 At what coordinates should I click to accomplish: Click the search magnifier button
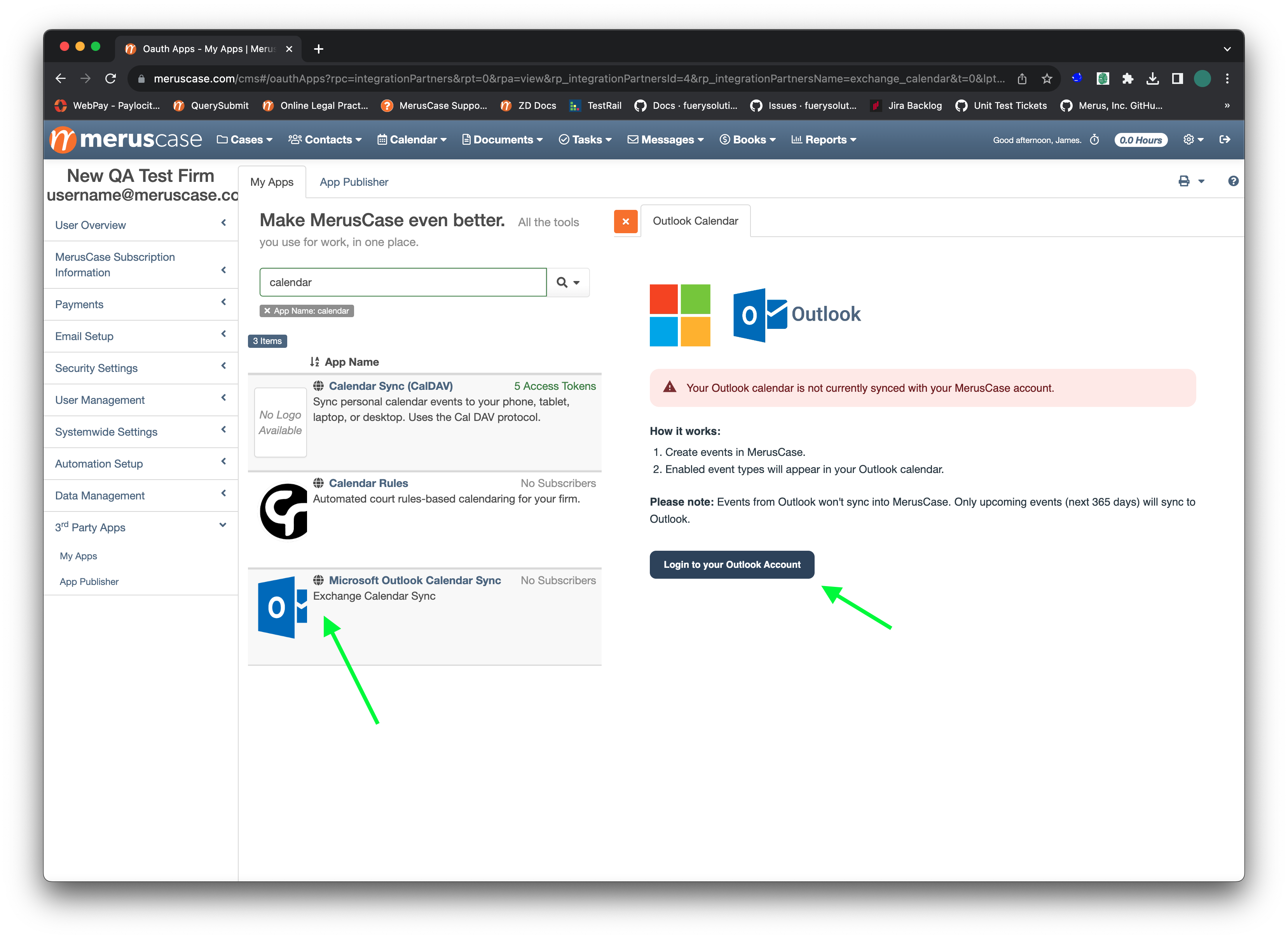click(x=568, y=282)
